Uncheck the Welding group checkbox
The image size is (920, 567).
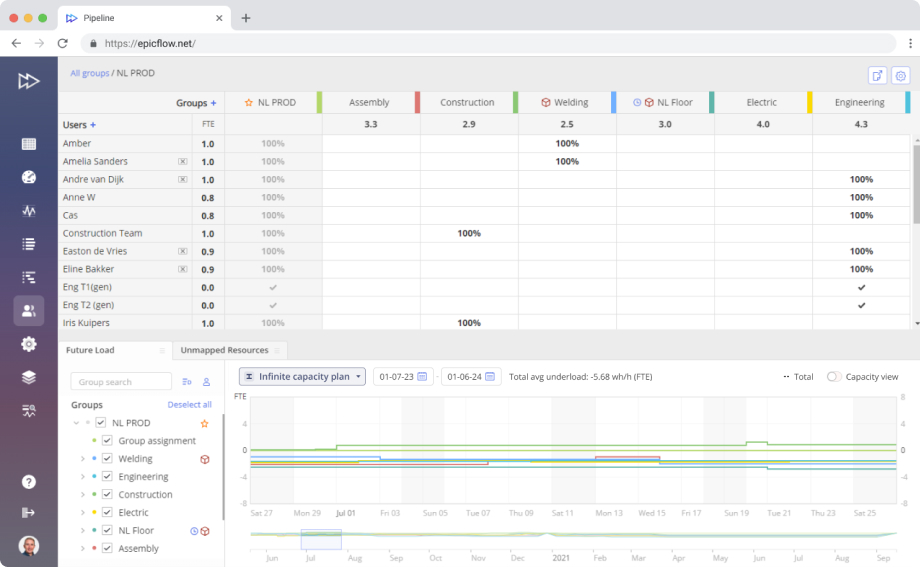pyautogui.click(x=107, y=459)
